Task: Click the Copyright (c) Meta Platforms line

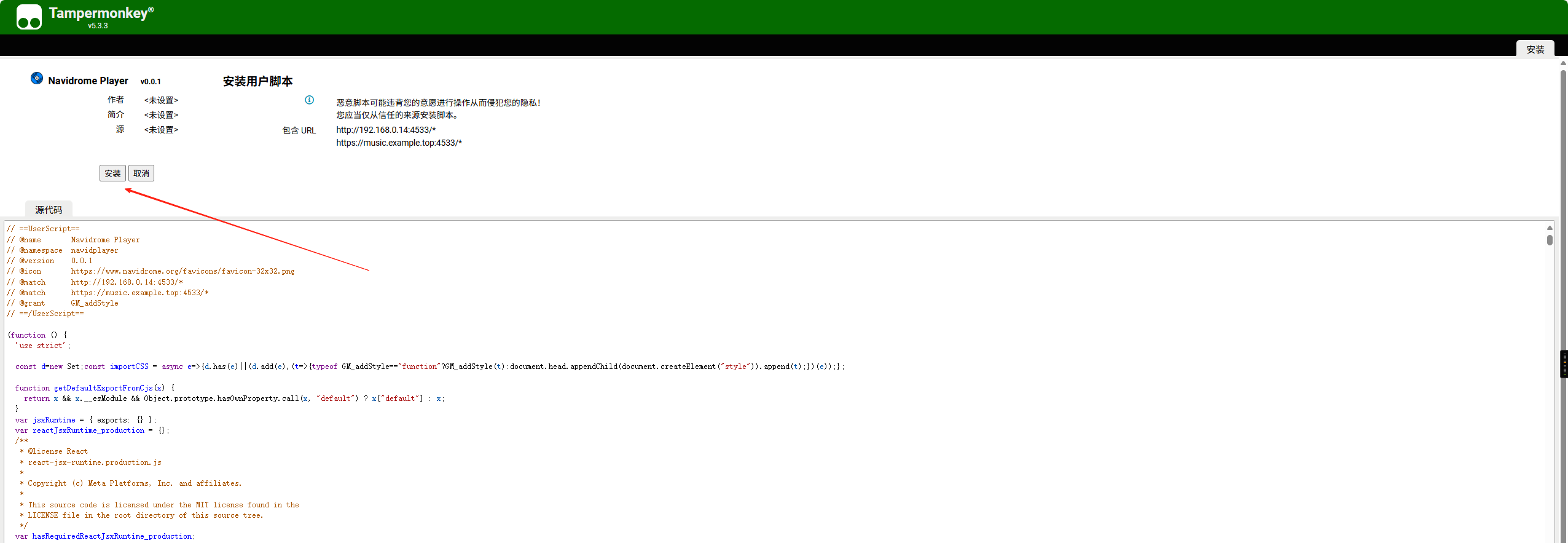Action: click(x=131, y=483)
